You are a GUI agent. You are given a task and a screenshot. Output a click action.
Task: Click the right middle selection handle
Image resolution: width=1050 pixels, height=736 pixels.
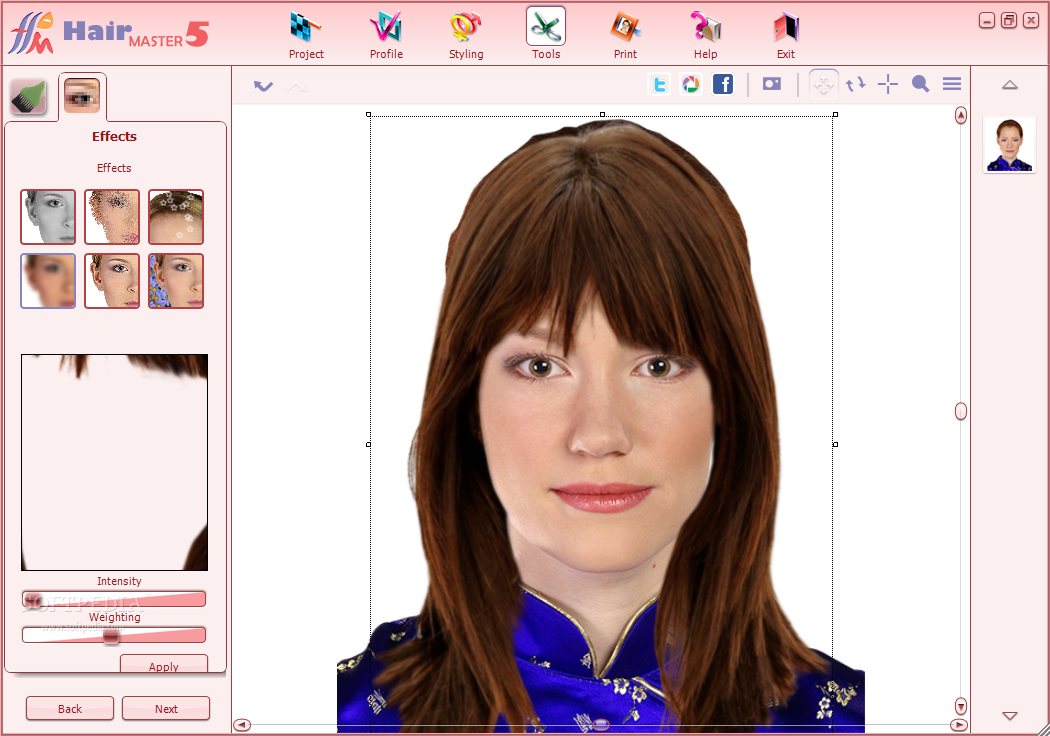(835, 444)
